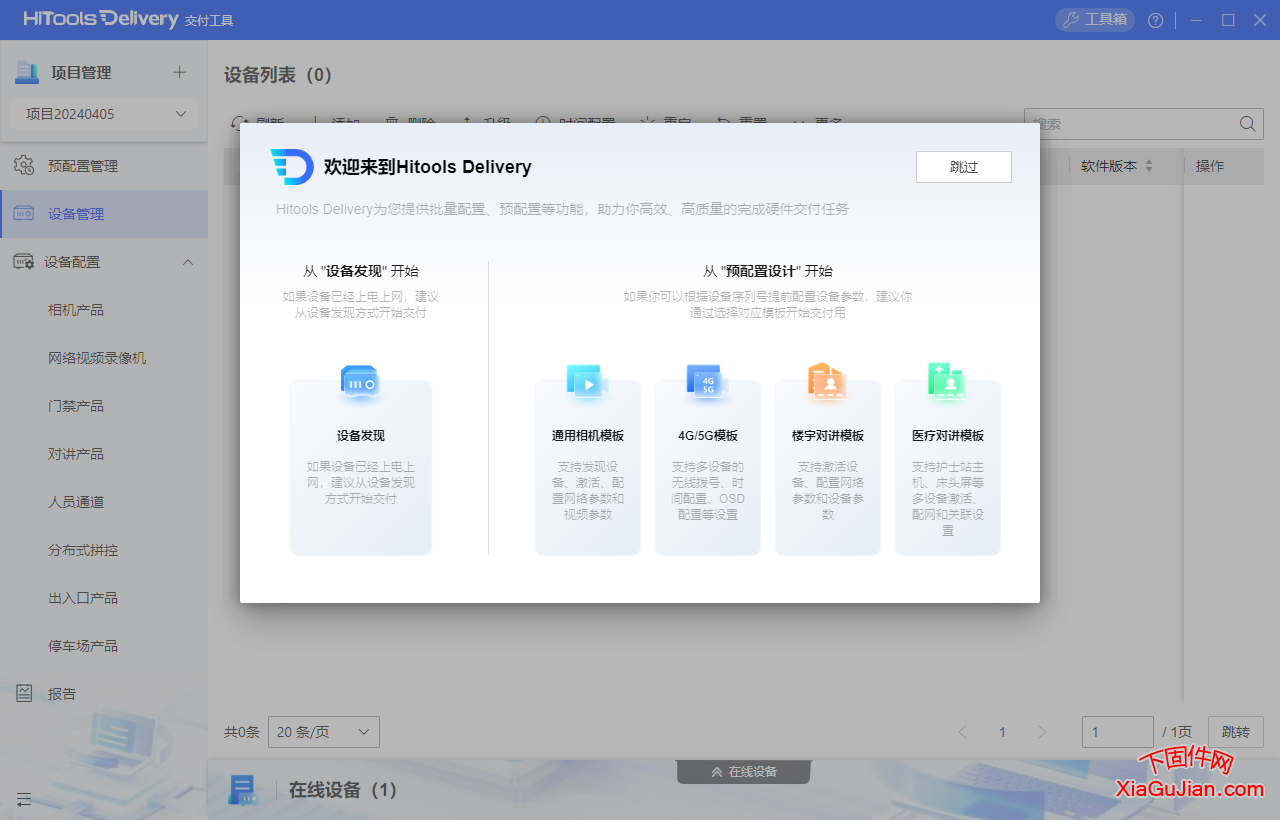The height and width of the screenshot is (820, 1280).
Task: Click the Hitools Delivery welcome logo
Action: (292, 167)
